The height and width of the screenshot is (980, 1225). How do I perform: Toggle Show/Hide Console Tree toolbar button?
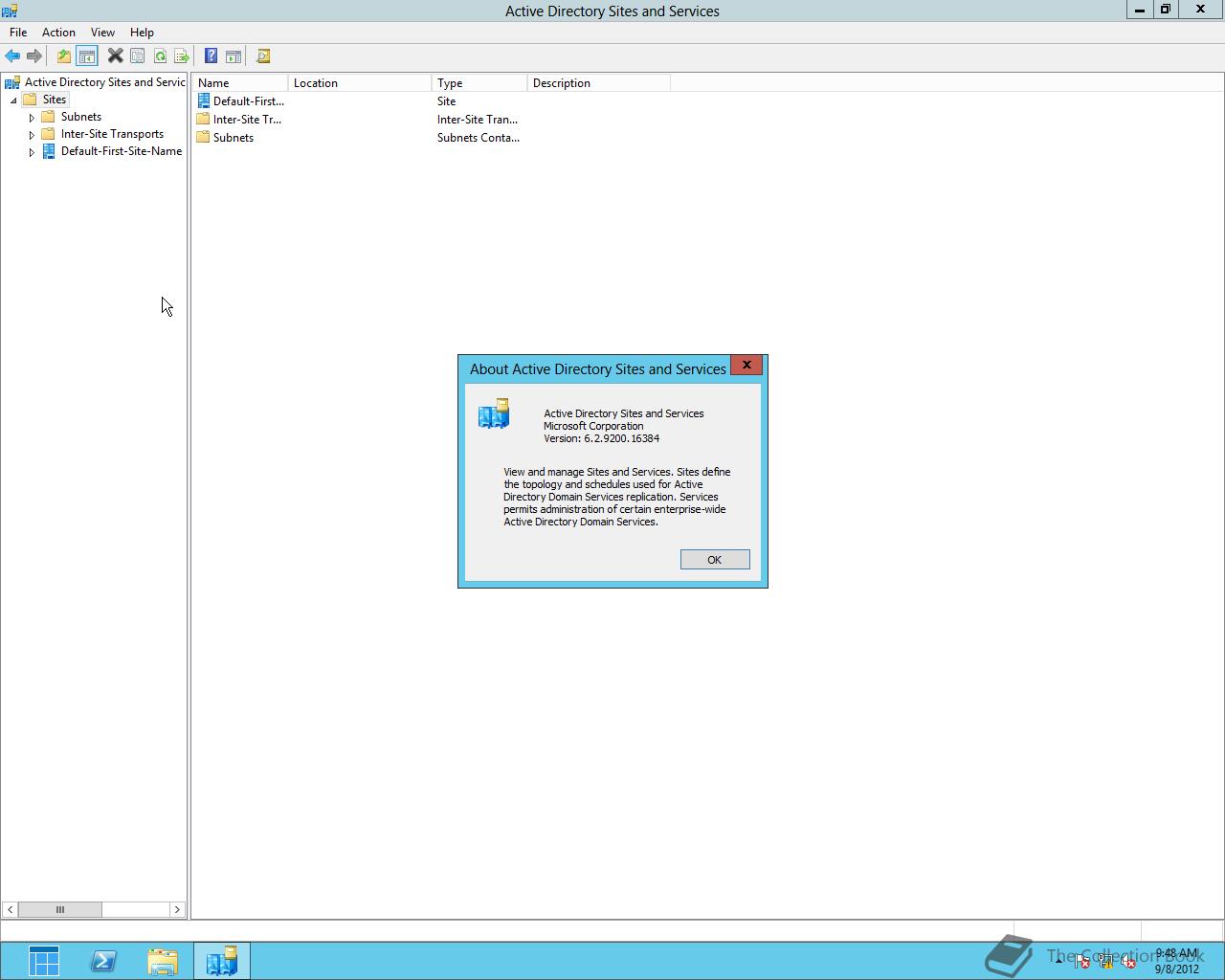87,56
